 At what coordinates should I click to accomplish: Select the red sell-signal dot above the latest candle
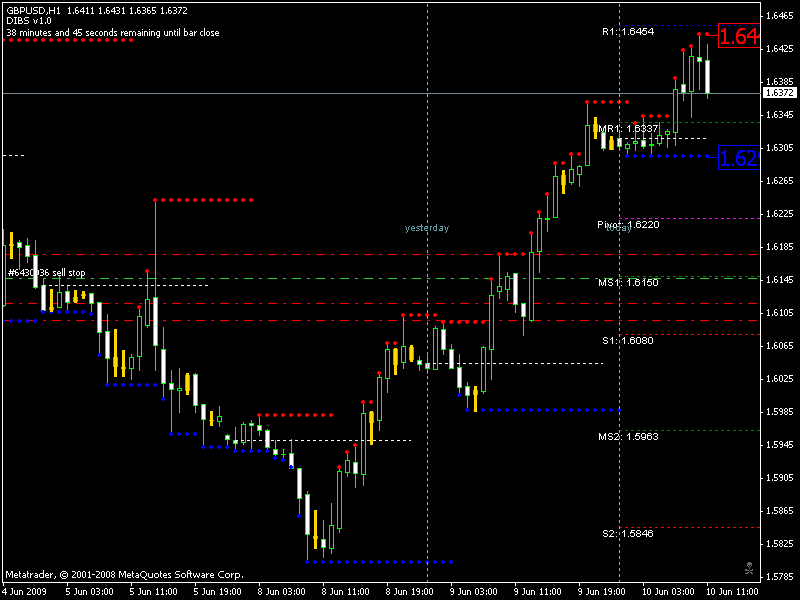[700, 32]
